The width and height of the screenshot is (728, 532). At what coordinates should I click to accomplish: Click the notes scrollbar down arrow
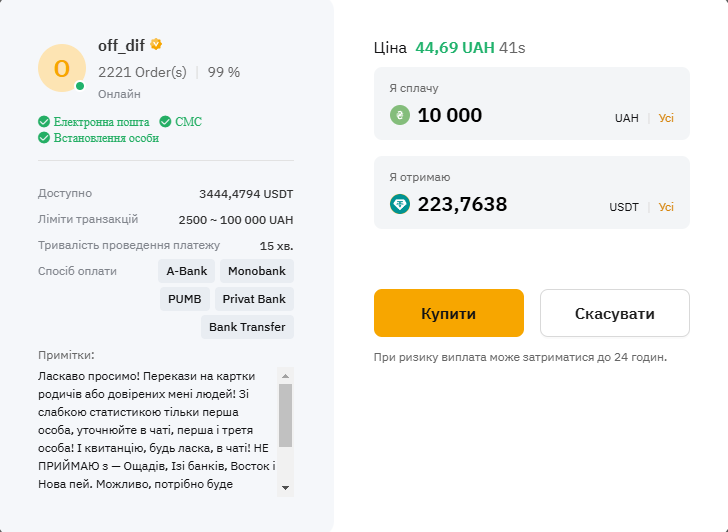click(286, 487)
